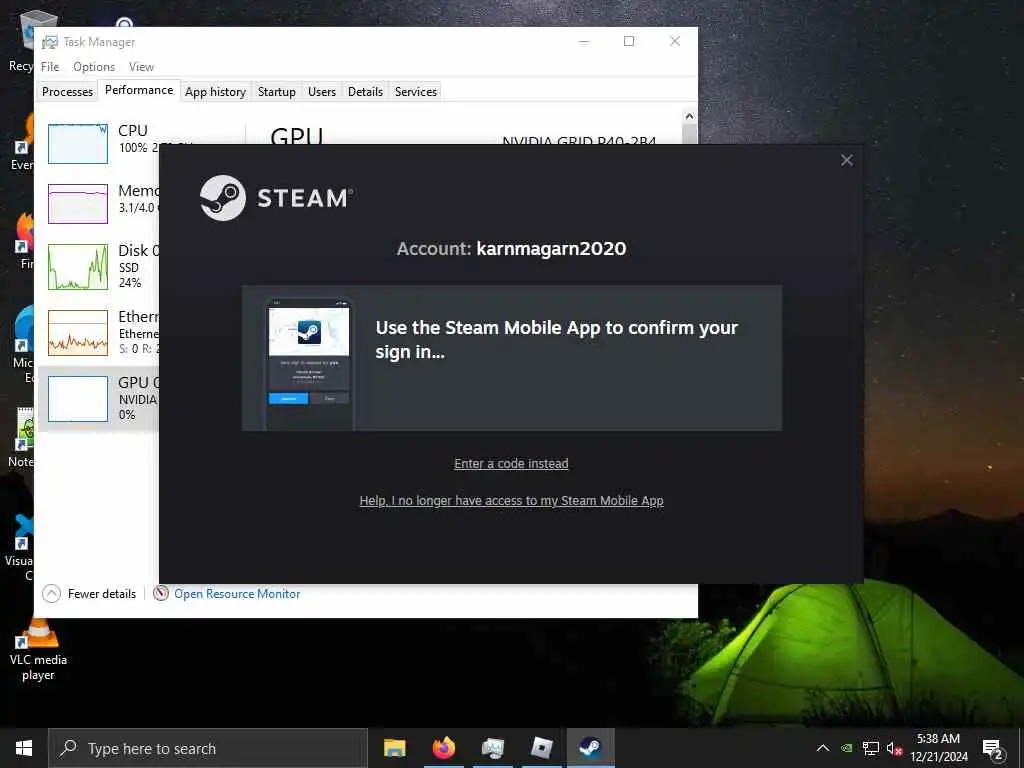1024x768 pixels.
Task: Collapse Task Manager with Fewer details
Action: [x=89, y=594]
